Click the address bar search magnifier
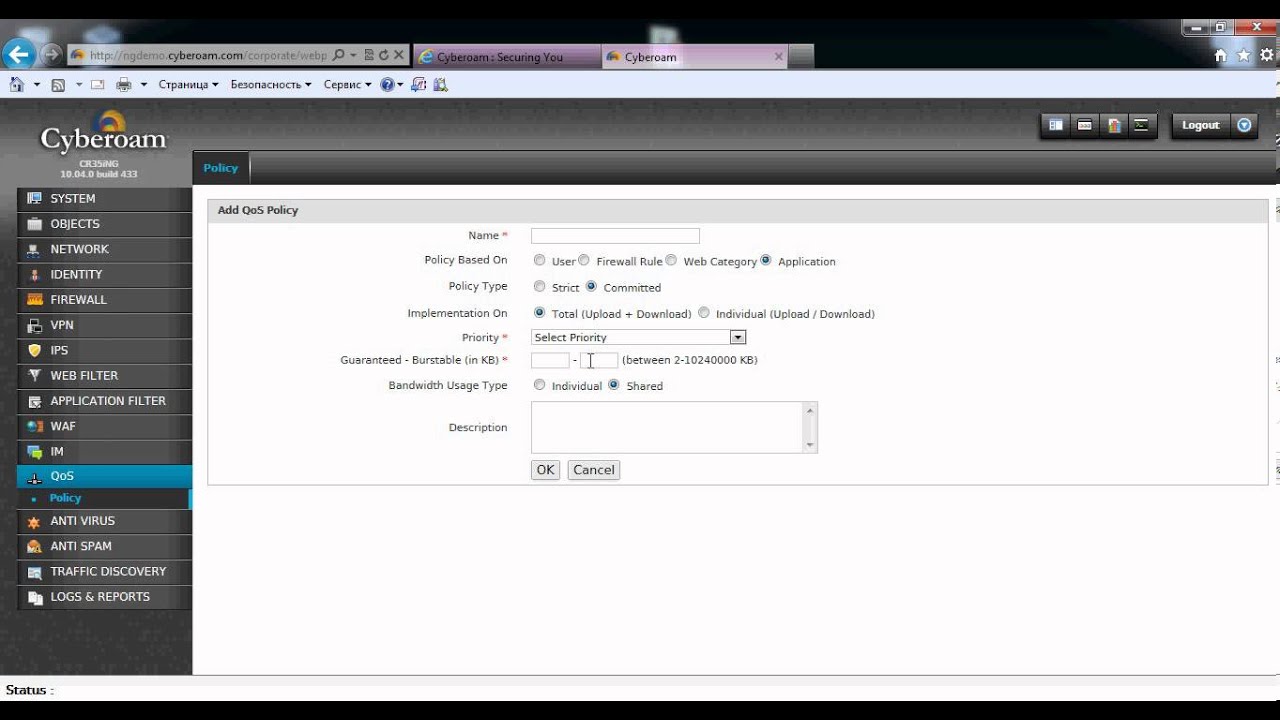The height and width of the screenshot is (720, 1280). (338, 56)
